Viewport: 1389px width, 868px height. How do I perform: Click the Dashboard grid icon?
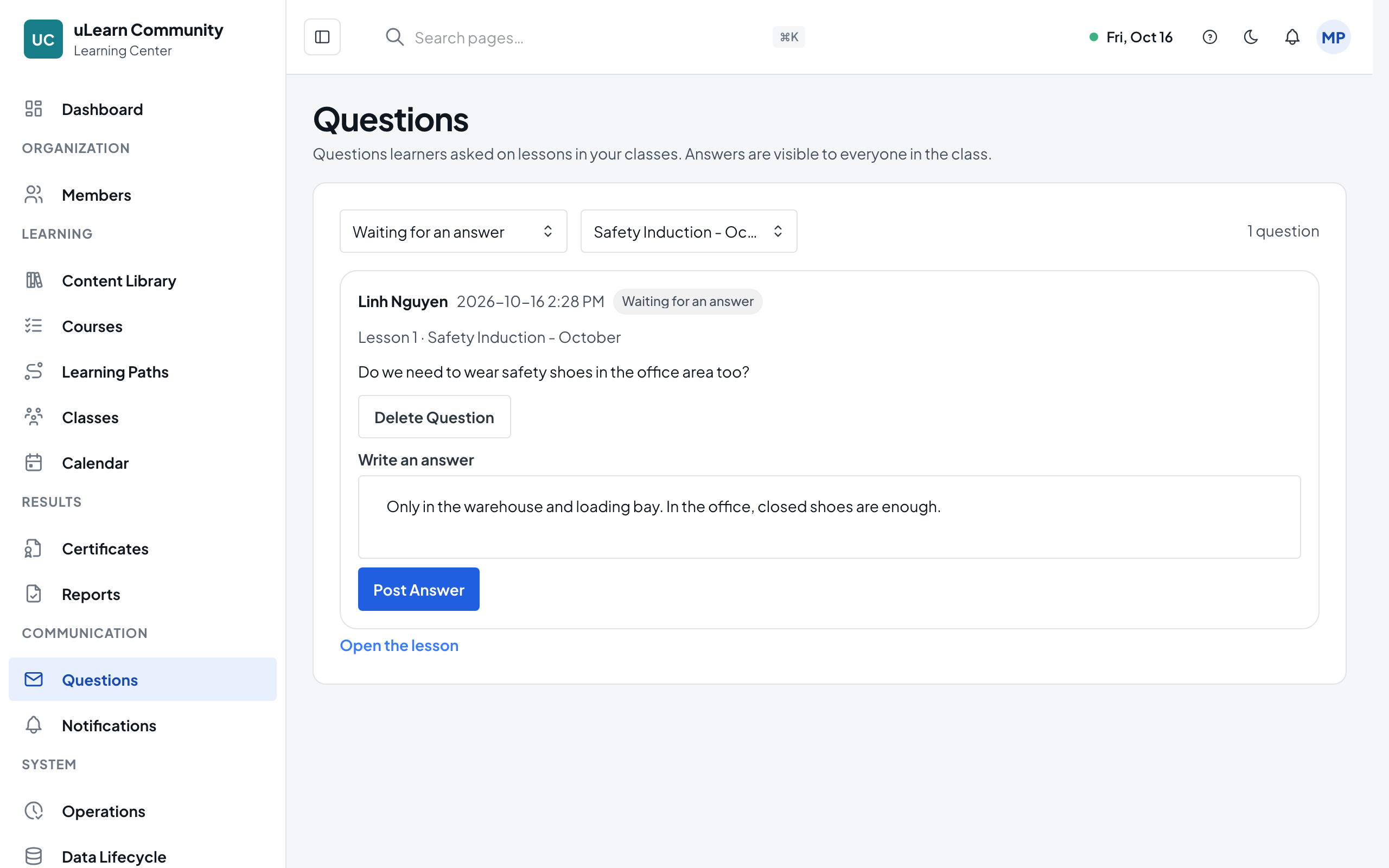tap(34, 108)
